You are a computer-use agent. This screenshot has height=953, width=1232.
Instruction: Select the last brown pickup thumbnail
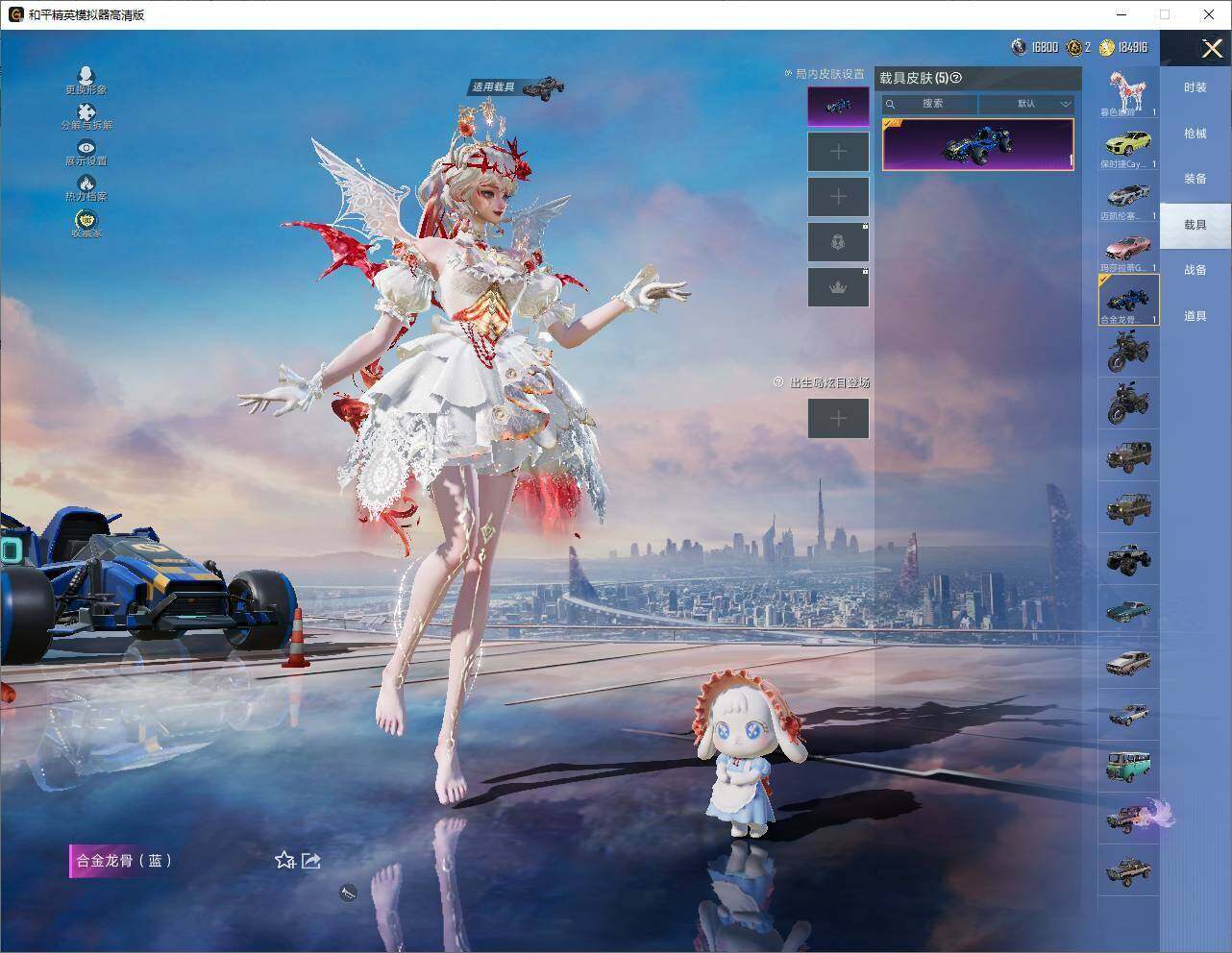point(1128,870)
